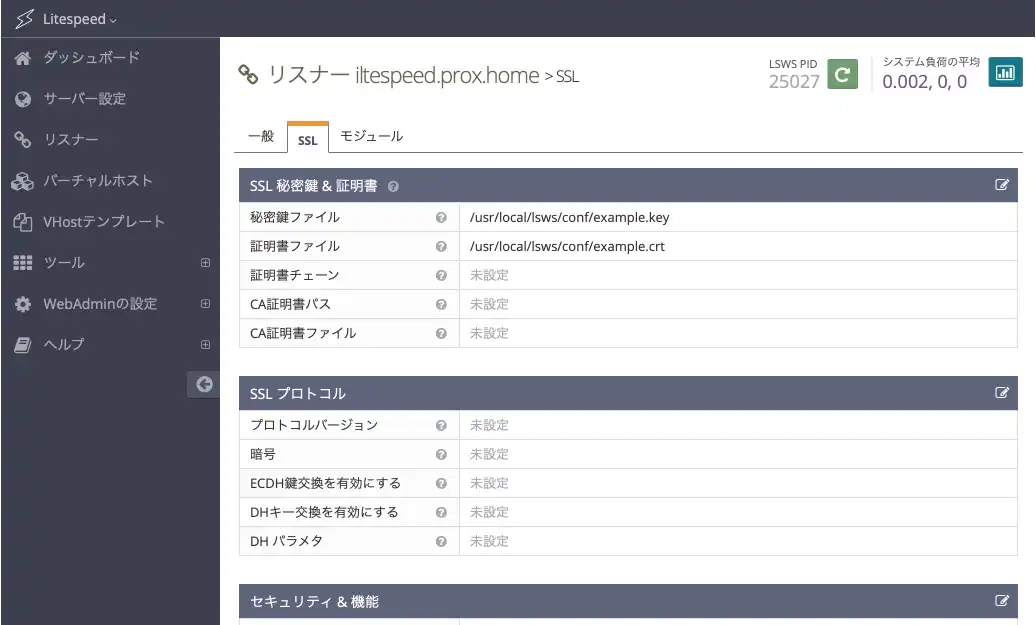The height and width of the screenshot is (625, 1036).
Task: Click the LSWS PID value 25027
Action: [x=794, y=82]
